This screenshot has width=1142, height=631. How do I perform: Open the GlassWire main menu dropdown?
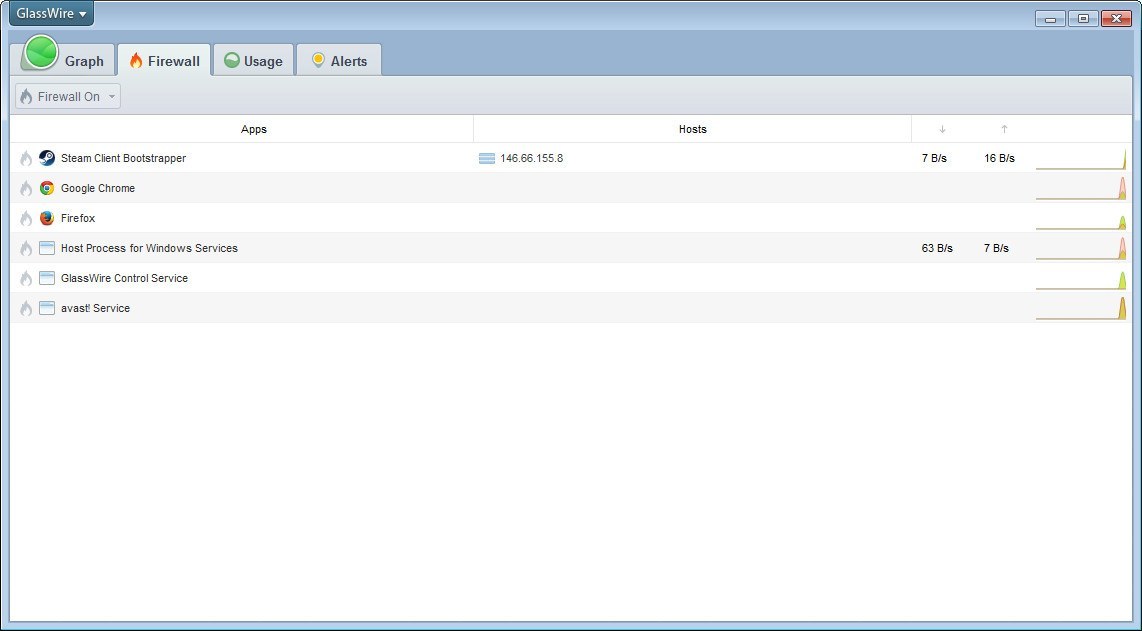tap(50, 13)
